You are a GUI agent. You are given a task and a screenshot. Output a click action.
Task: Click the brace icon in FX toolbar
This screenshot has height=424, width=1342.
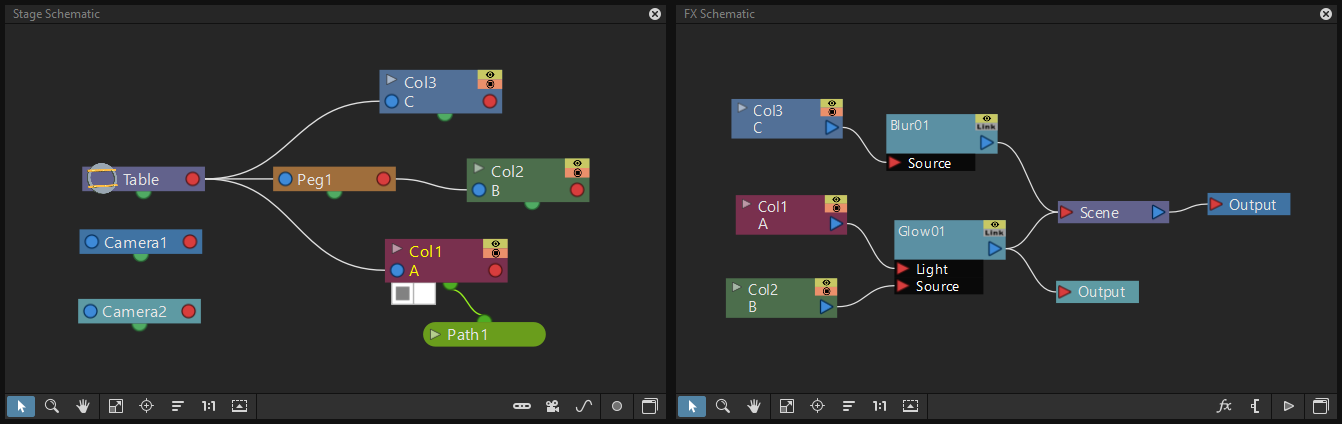tap(1255, 406)
